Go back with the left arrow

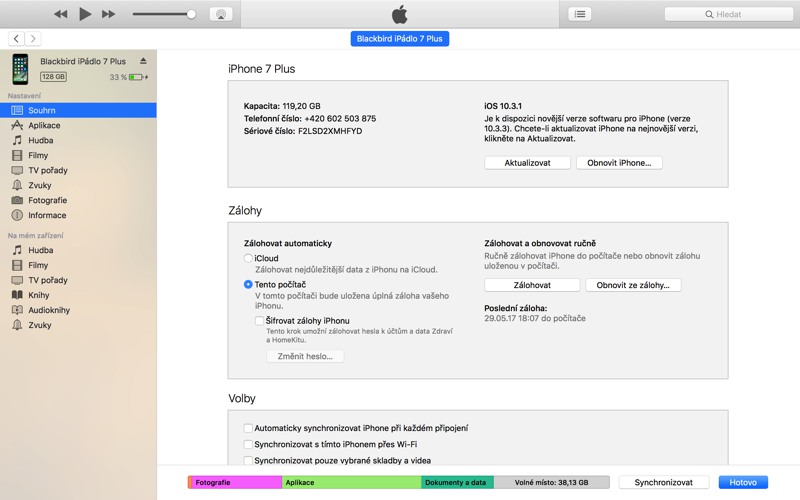click(16, 38)
